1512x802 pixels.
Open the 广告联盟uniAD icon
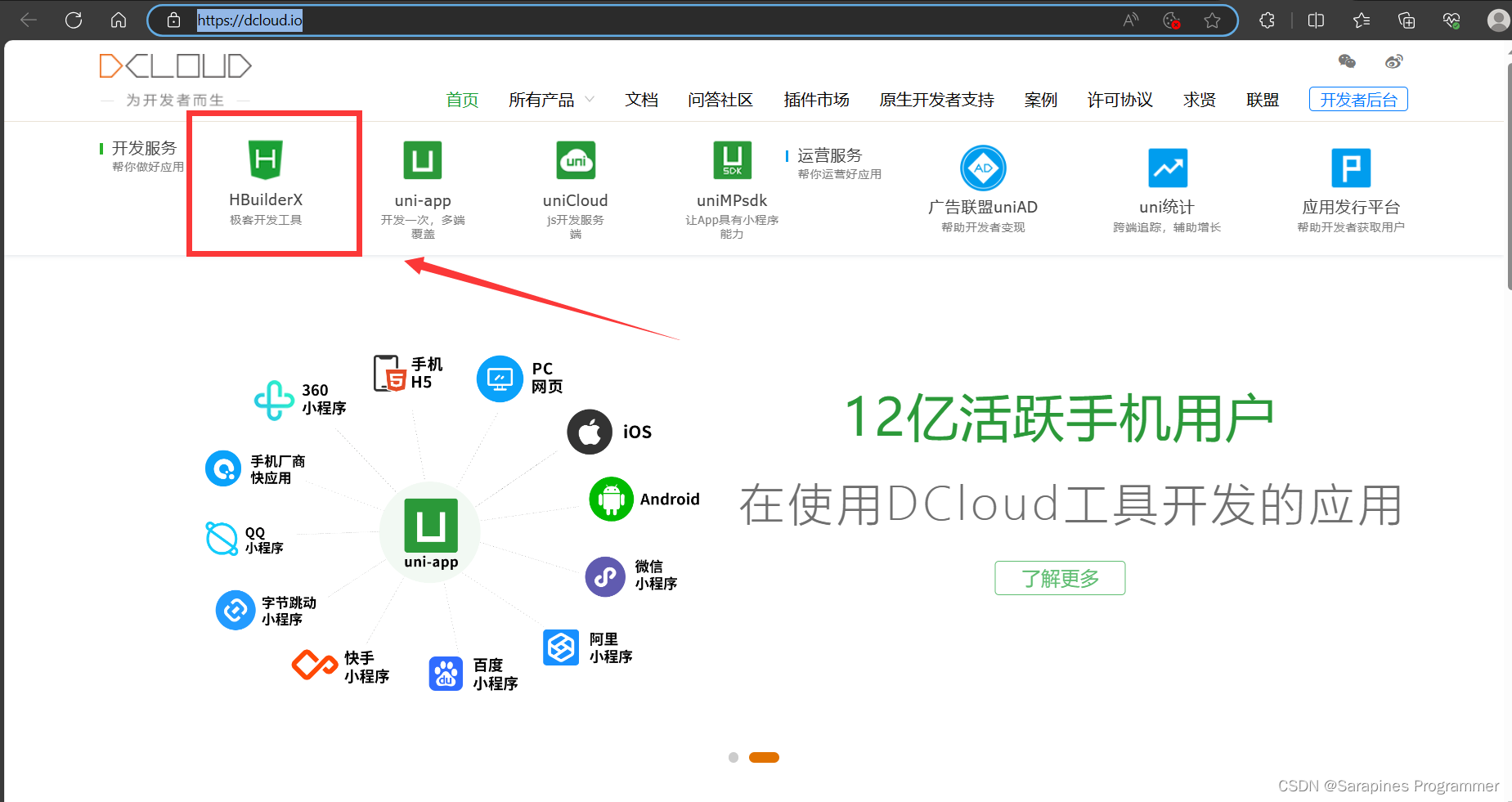pyautogui.click(x=983, y=168)
